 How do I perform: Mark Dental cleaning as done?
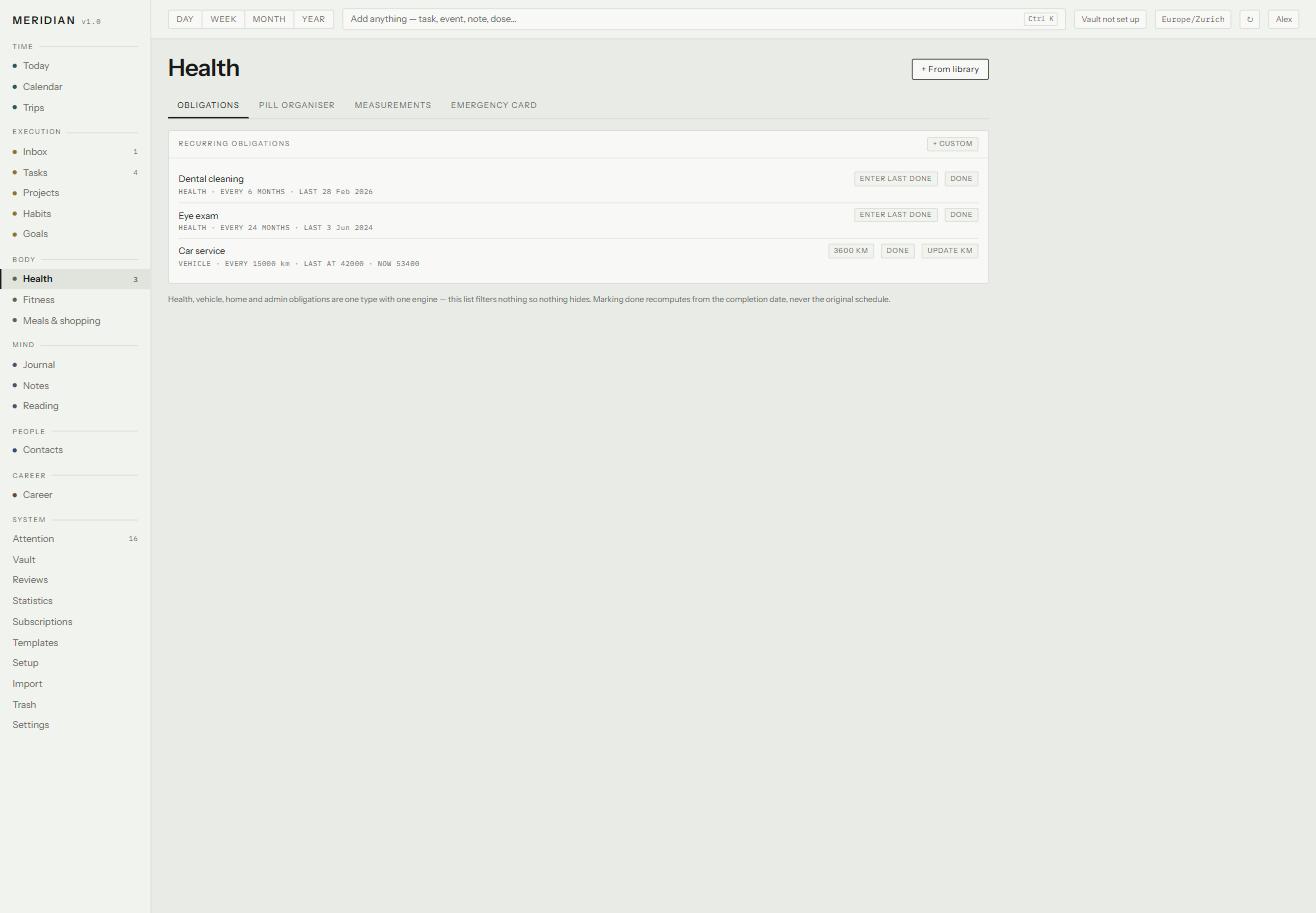[961, 179]
